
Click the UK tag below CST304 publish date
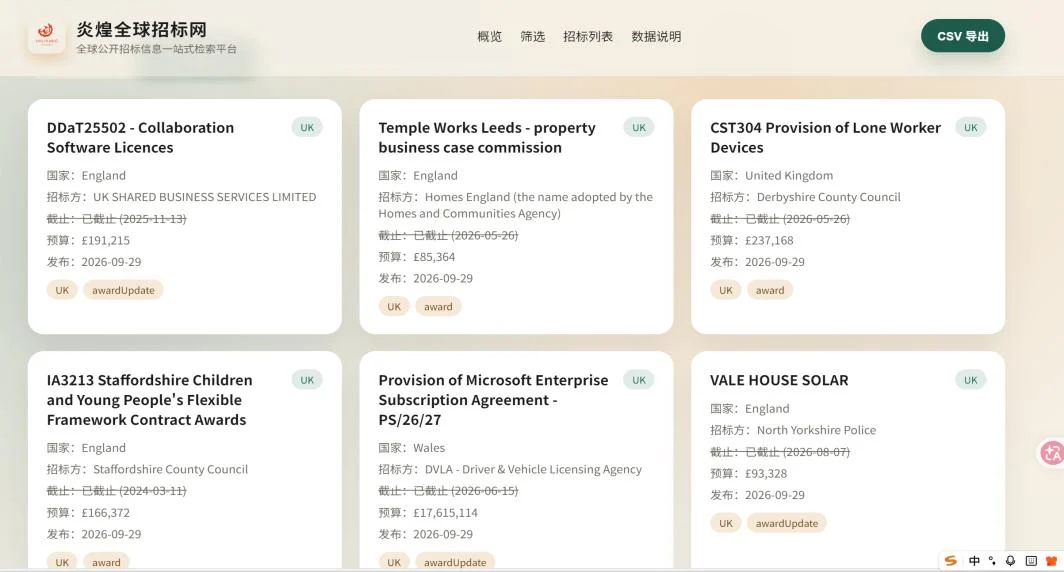pos(726,290)
